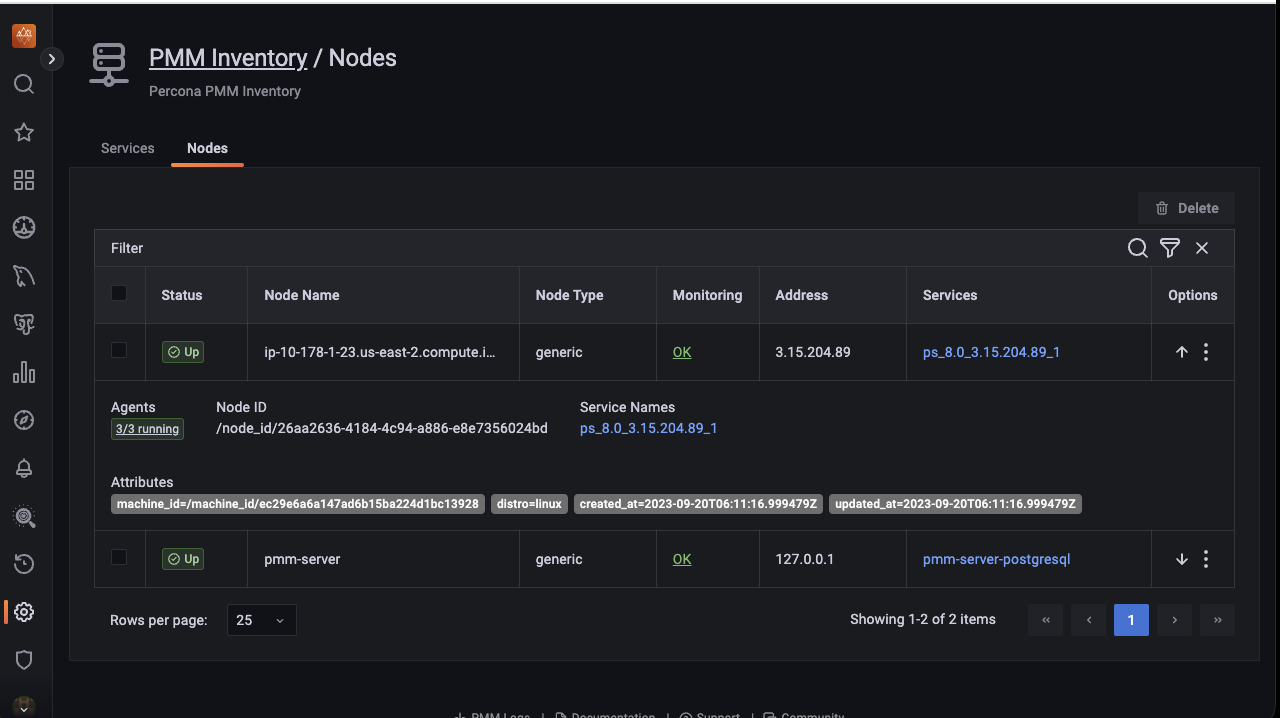Image resolution: width=1280 pixels, height=718 pixels.
Task: Click the magnifier icon in Filter bar
Action: click(1137, 248)
